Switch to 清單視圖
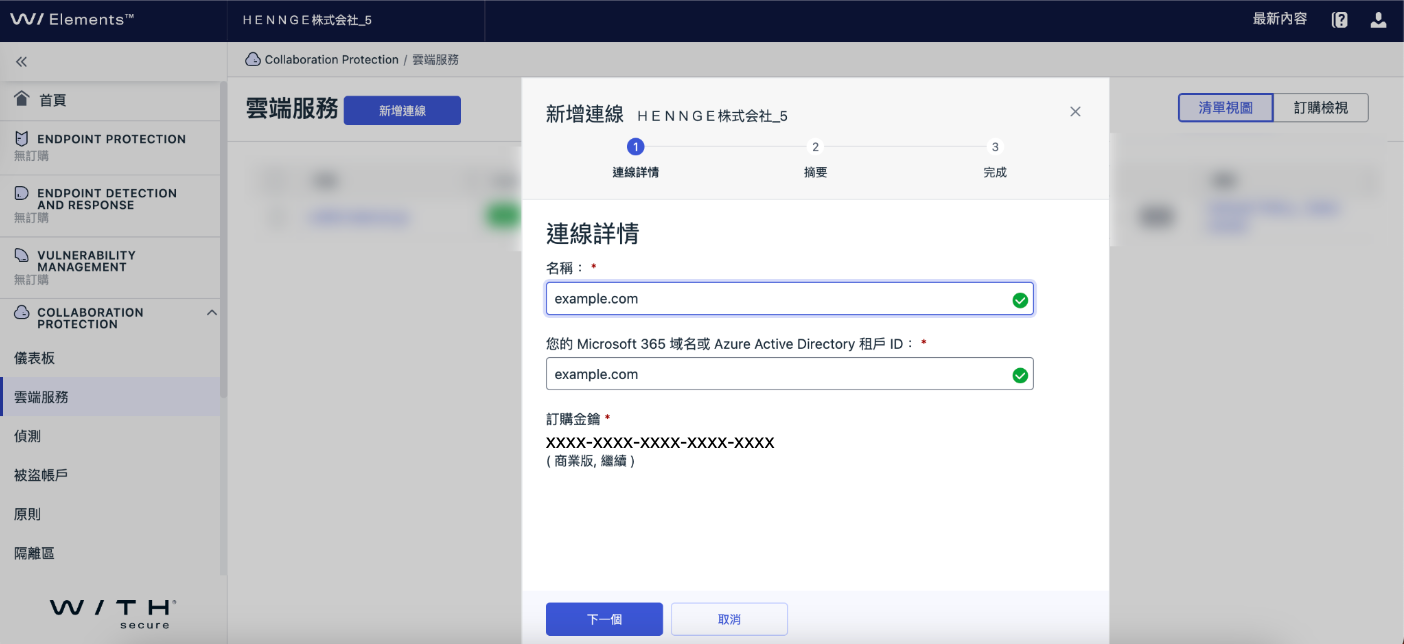 point(1225,108)
